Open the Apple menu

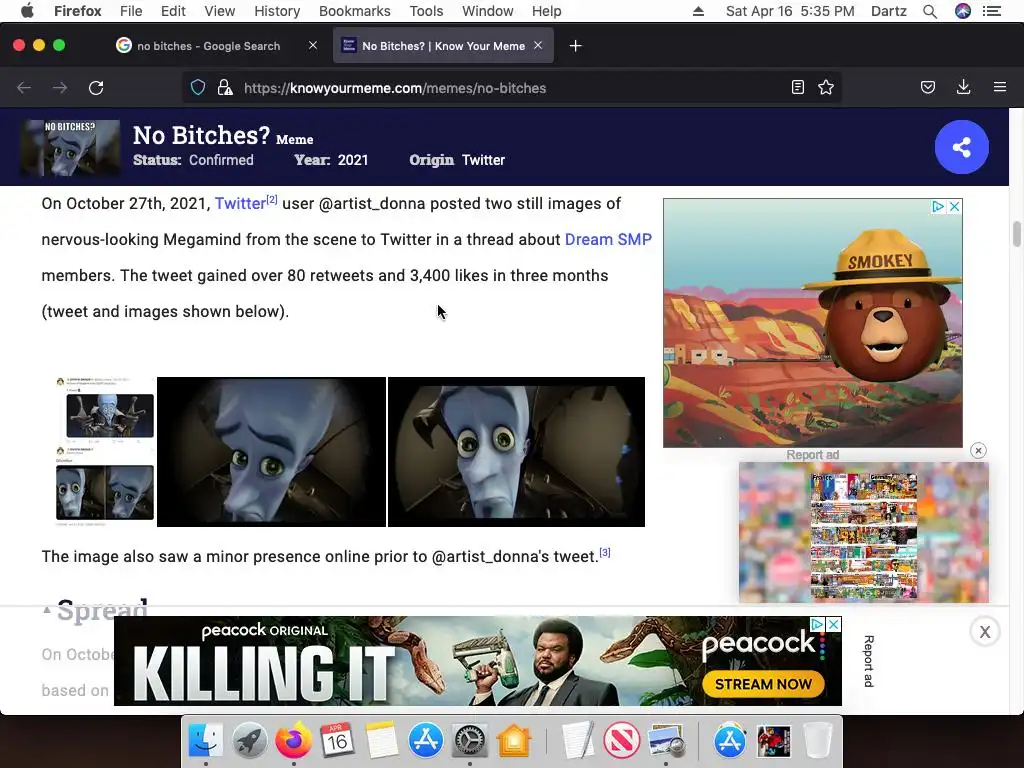coord(27,11)
